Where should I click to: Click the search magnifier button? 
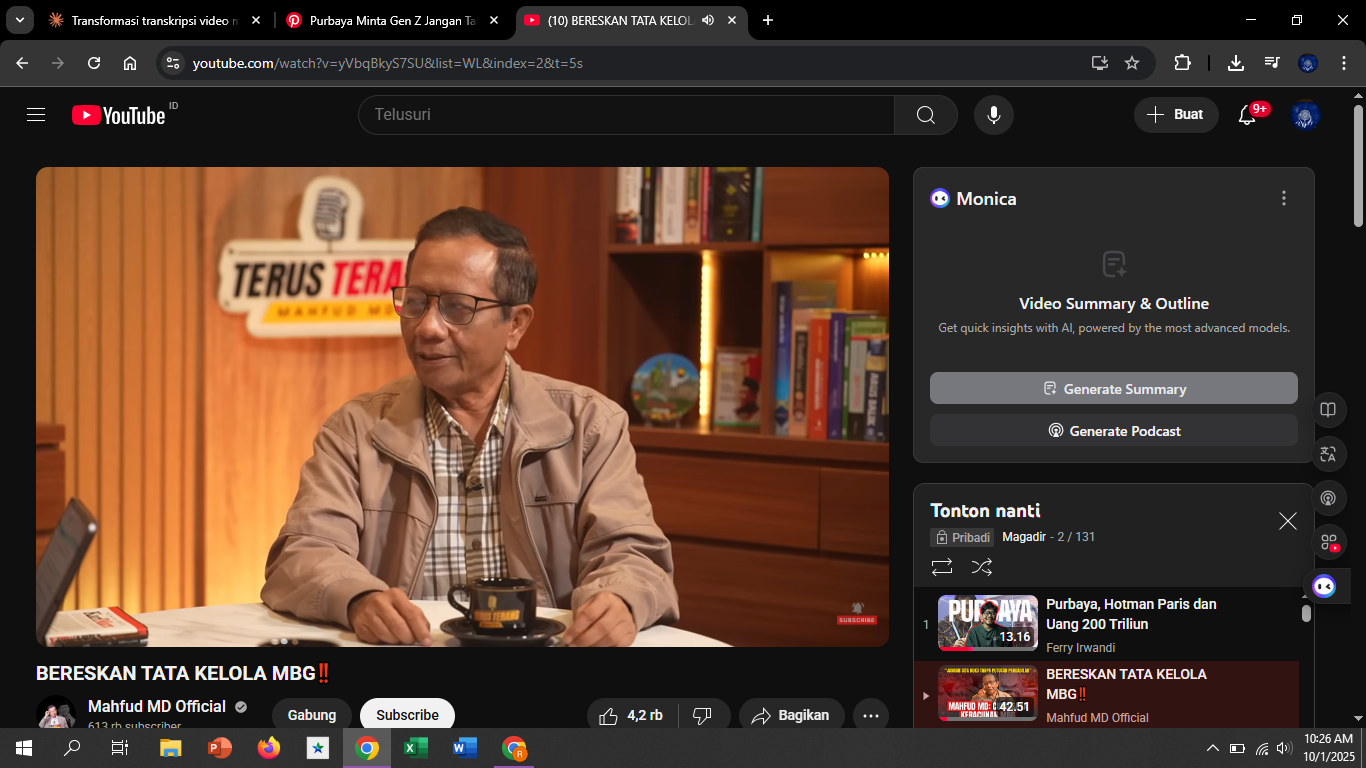925,115
